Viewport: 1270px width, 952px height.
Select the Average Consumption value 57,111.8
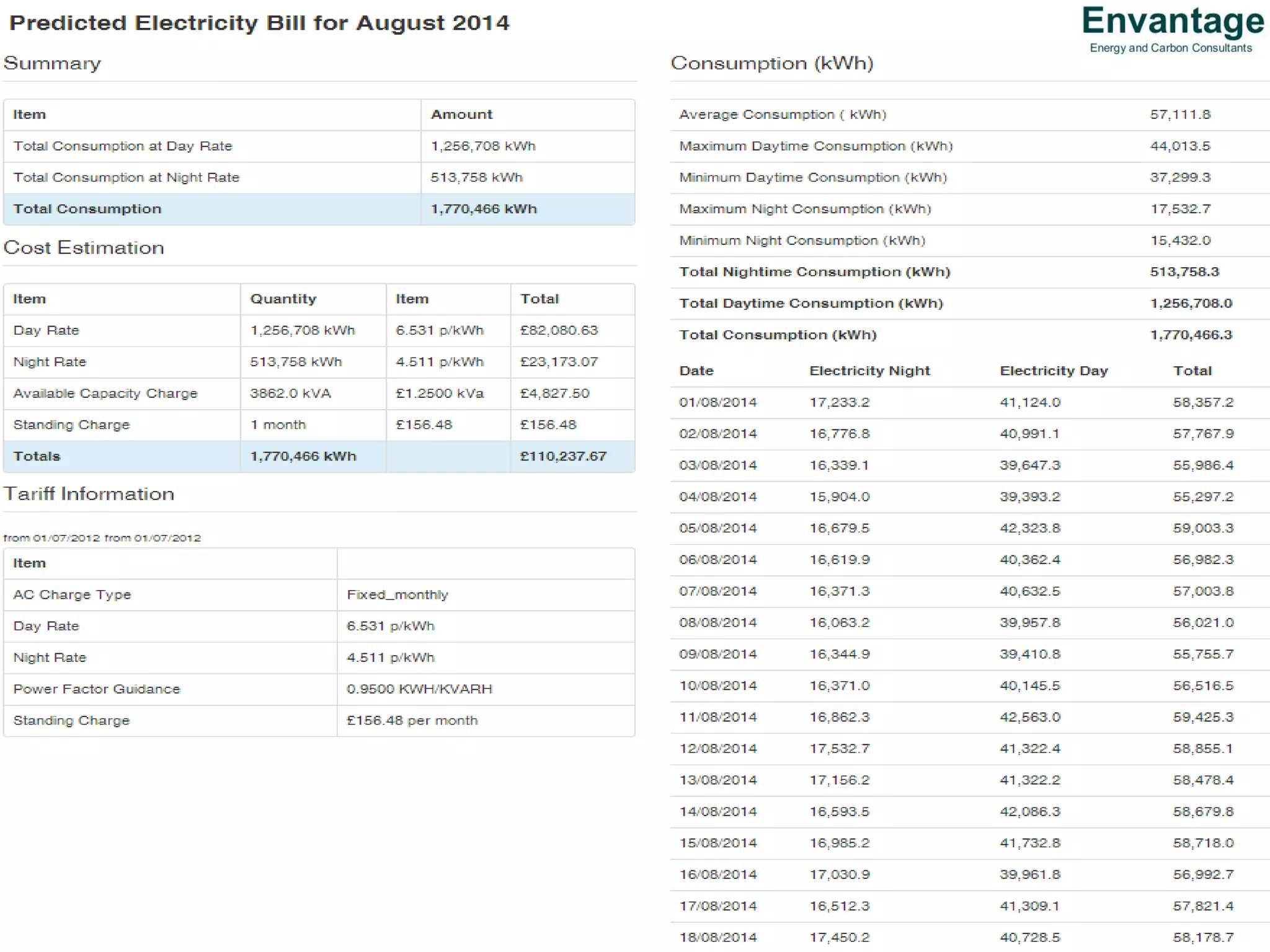(x=1179, y=115)
